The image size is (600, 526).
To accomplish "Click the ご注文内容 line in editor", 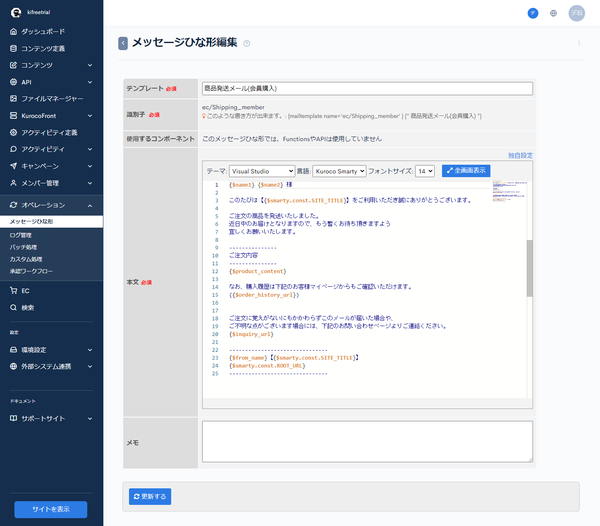I will [x=243, y=255].
